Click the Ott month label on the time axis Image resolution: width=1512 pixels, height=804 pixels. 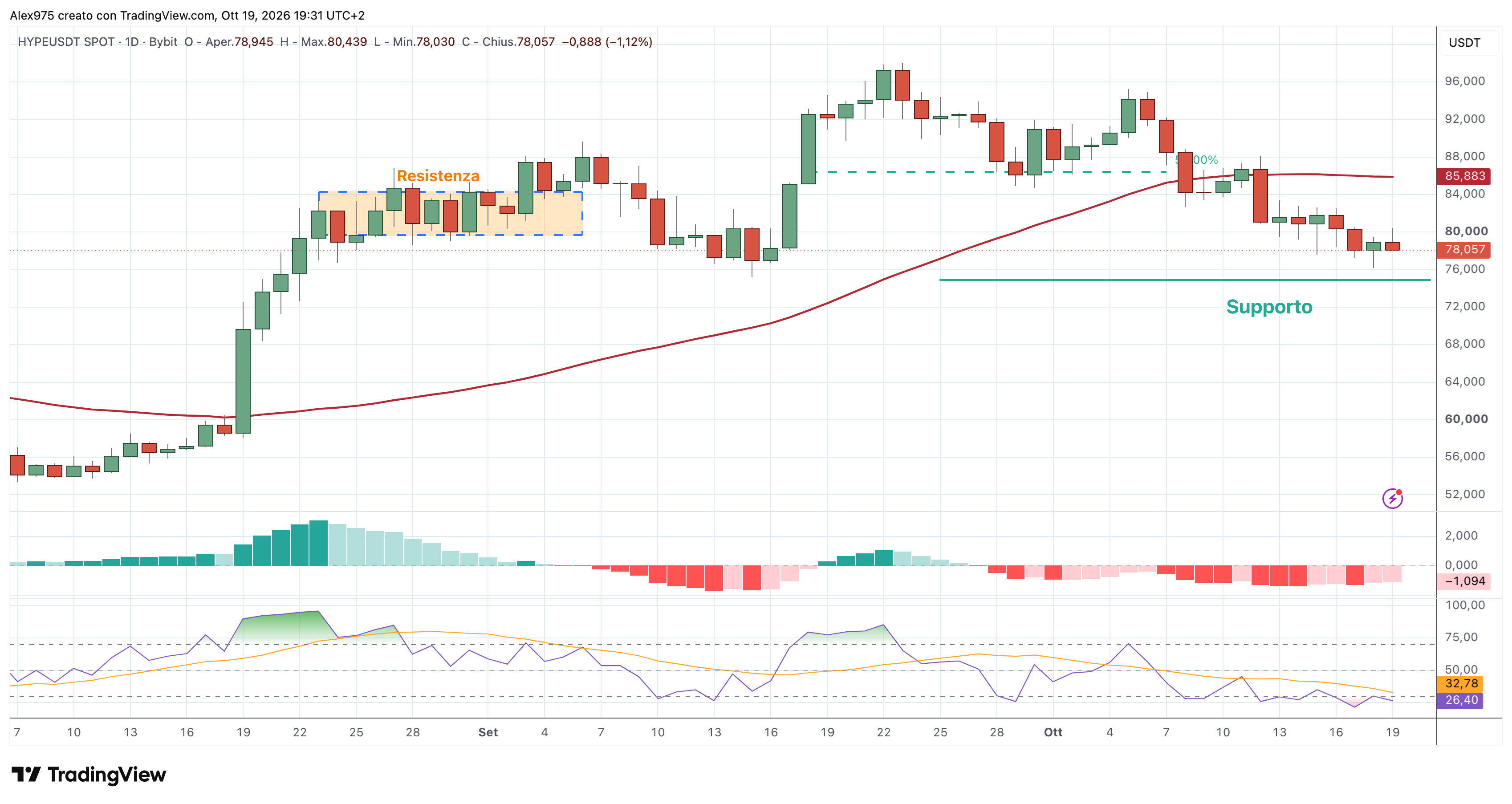pos(1053,732)
